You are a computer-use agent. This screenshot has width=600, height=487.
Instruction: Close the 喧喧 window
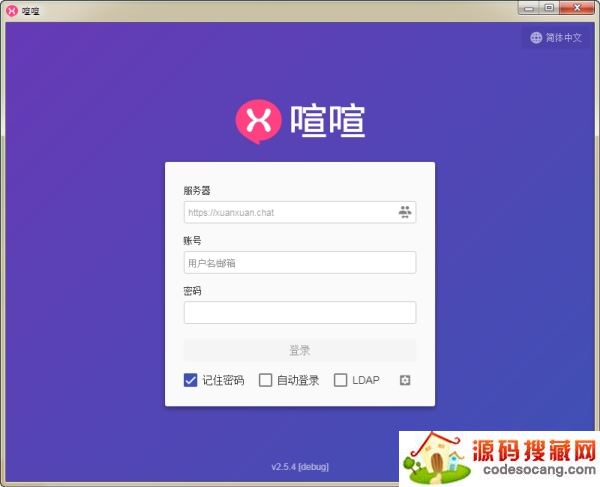[x=577, y=8]
